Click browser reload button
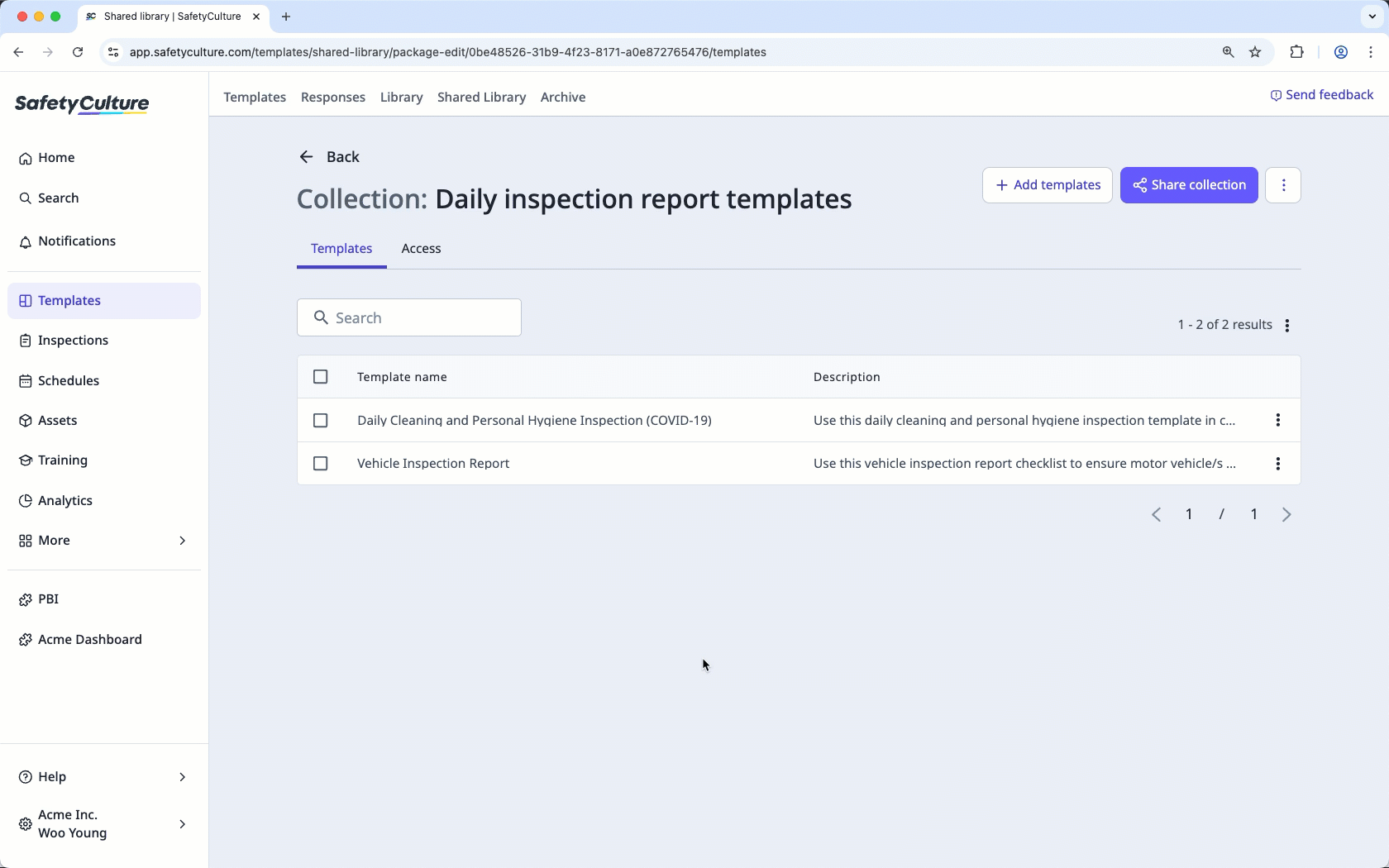1389x868 pixels. [78, 52]
